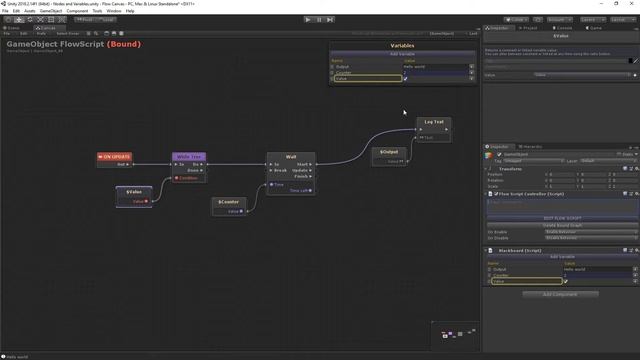Open the Layers dropdown
640x360 pixels.
[x=592, y=20]
